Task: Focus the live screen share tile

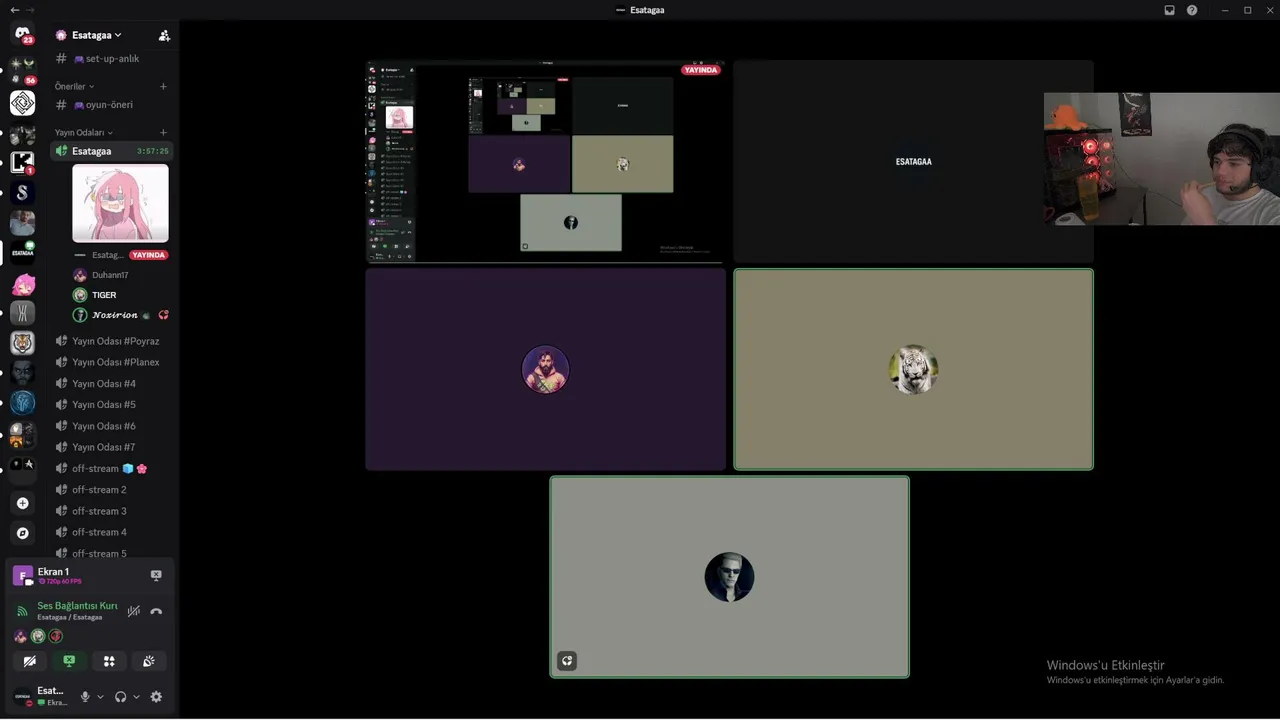Action: tap(545, 161)
